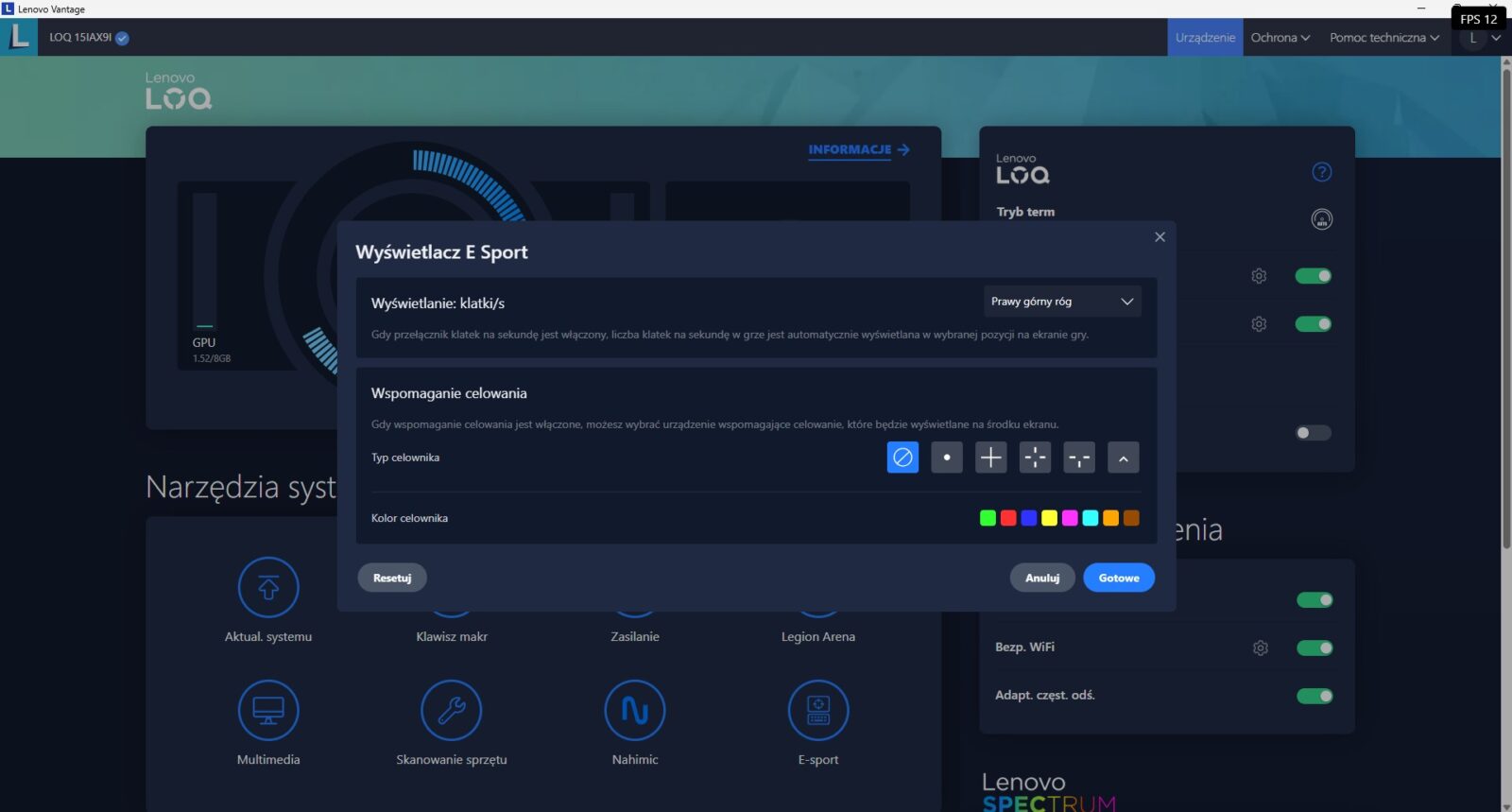Enable the grey switched-off toggle
The width and height of the screenshot is (1512, 812).
[x=1313, y=433]
